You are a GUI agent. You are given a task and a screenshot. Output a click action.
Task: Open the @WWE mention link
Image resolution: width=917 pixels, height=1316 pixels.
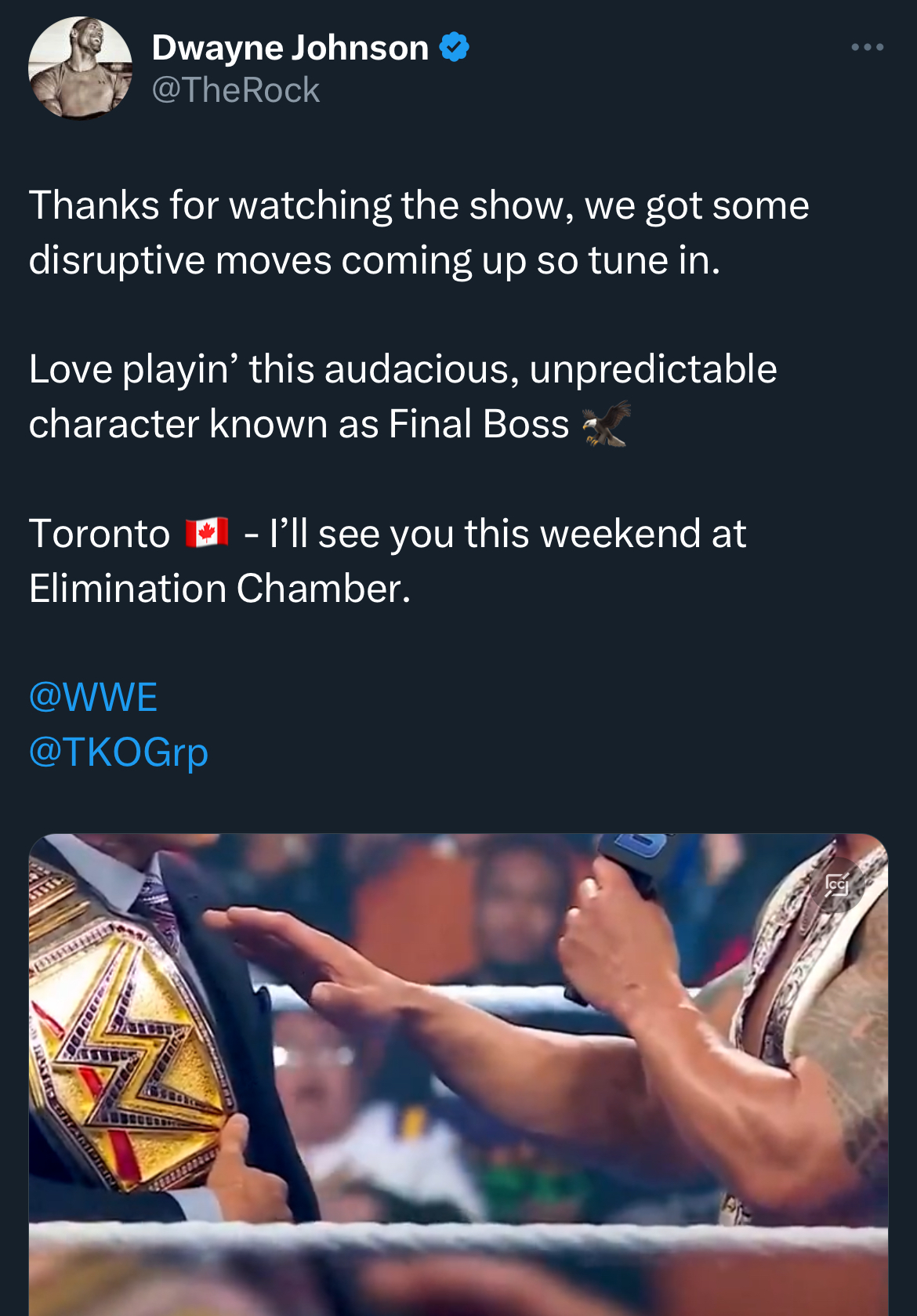click(x=93, y=697)
